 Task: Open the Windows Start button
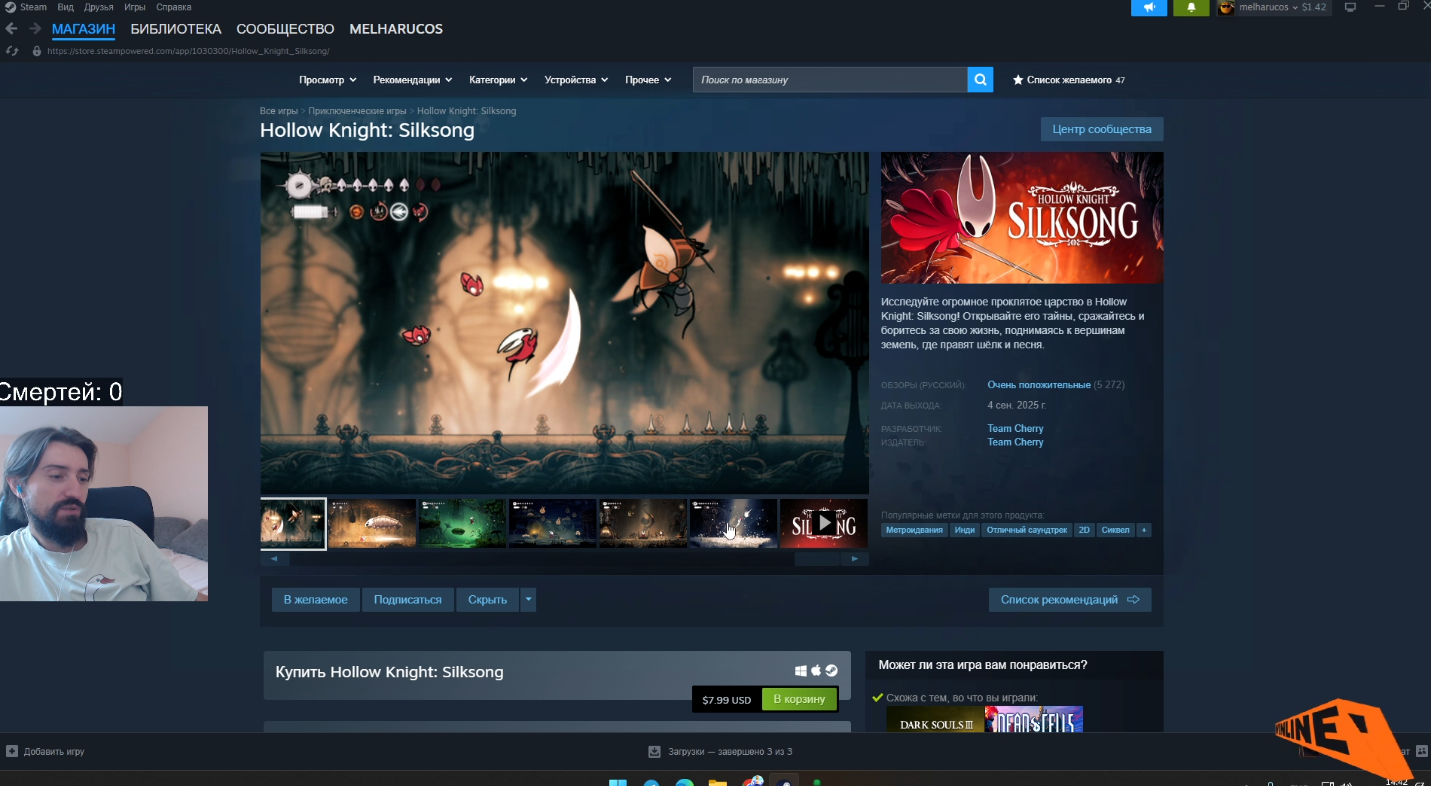click(x=617, y=781)
